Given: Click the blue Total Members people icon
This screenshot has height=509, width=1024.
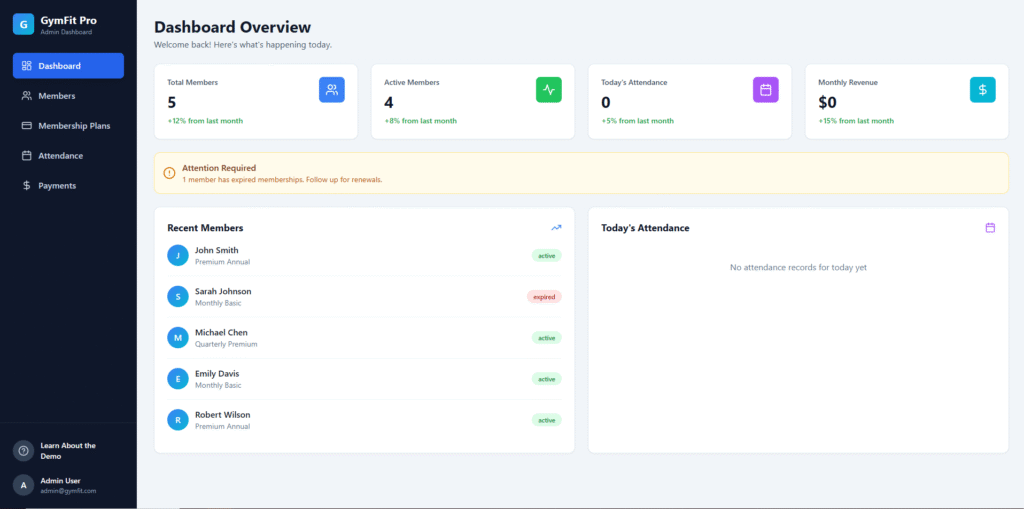Looking at the screenshot, I should (332, 90).
